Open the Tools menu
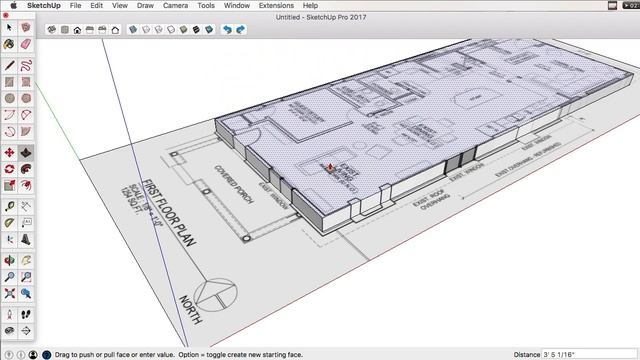The image size is (640, 360). pyautogui.click(x=206, y=5)
